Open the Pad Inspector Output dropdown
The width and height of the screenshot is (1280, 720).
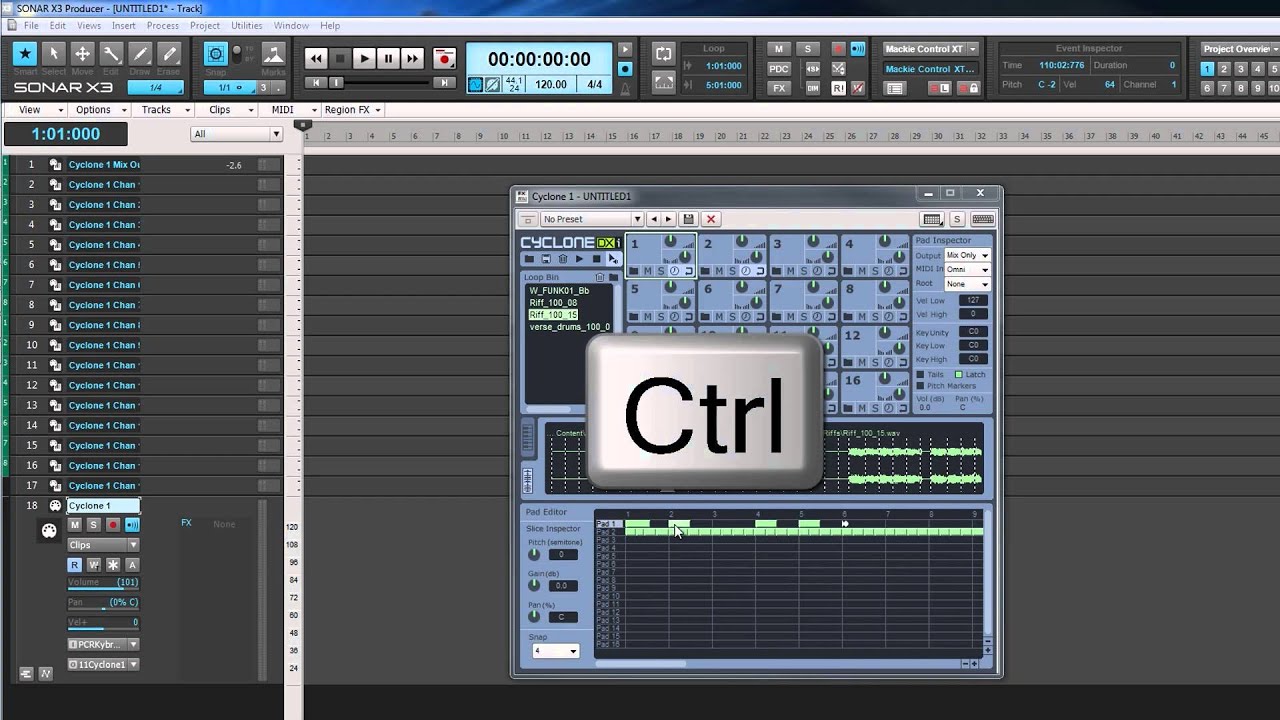967,256
